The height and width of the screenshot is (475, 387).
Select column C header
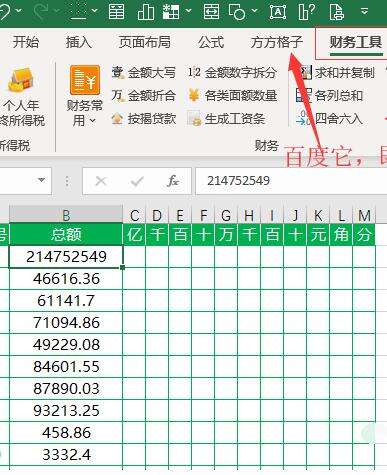(x=134, y=215)
